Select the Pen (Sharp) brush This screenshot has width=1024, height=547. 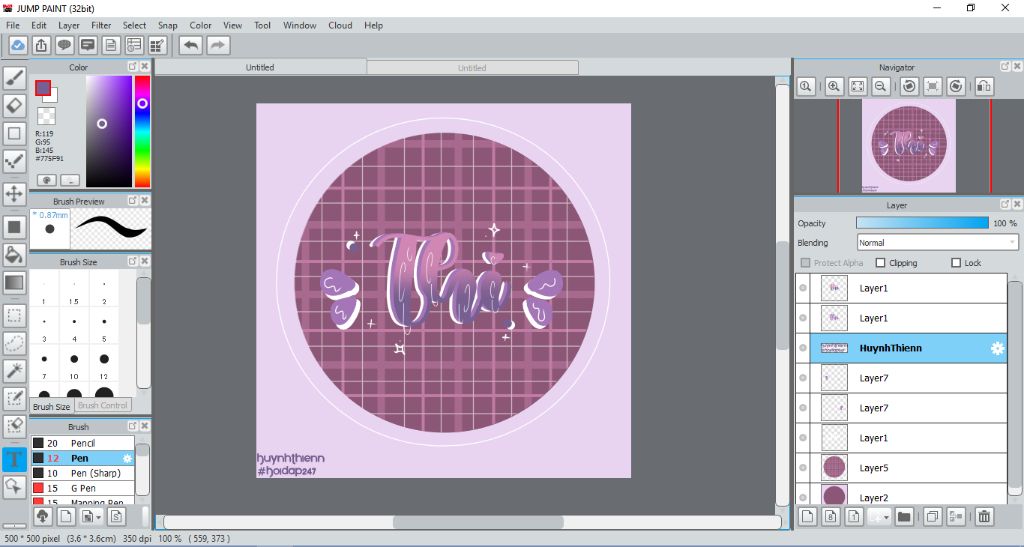(x=82, y=473)
